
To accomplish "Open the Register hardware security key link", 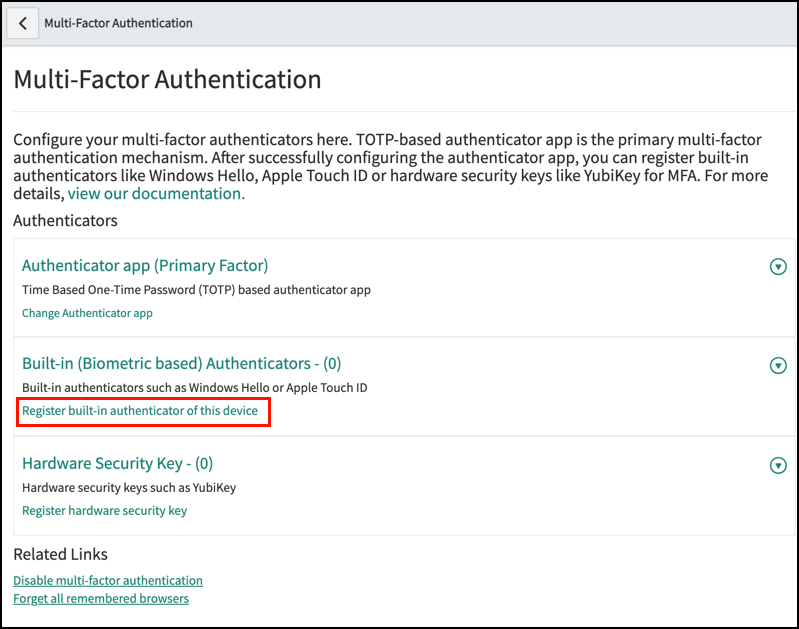I will (x=104, y=511).
